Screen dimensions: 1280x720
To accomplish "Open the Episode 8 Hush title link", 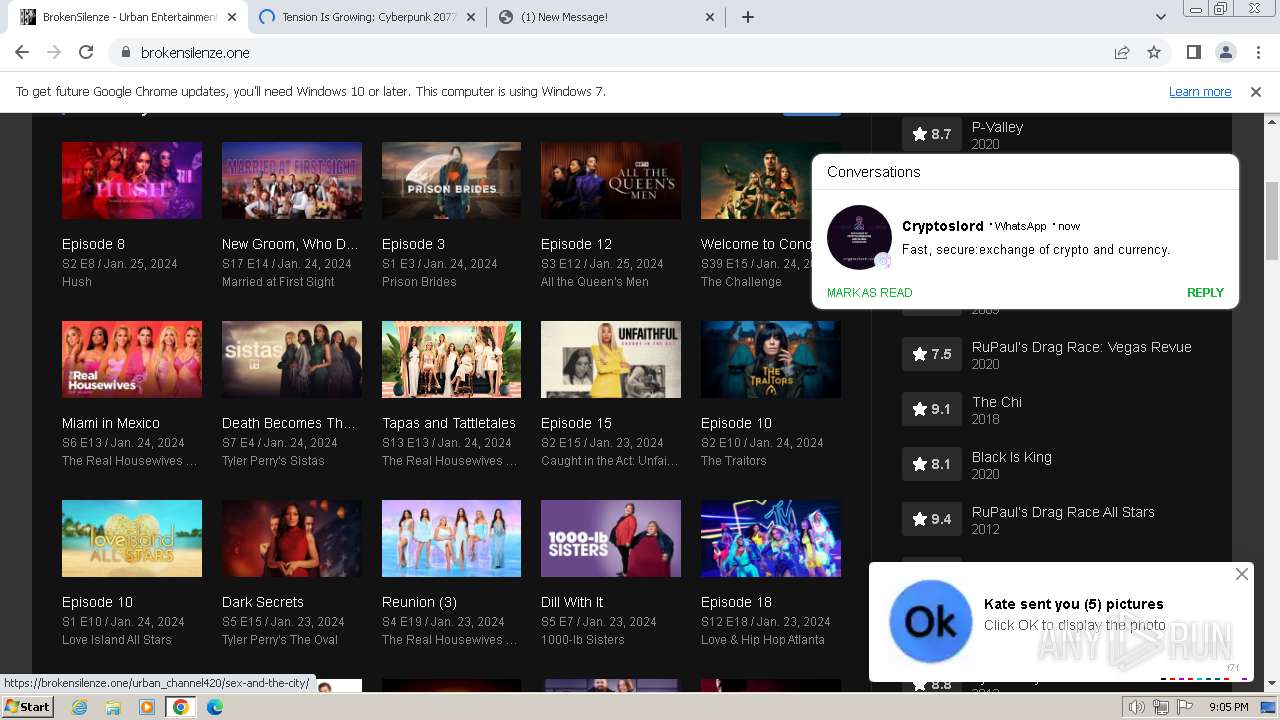I will [94, 244].
